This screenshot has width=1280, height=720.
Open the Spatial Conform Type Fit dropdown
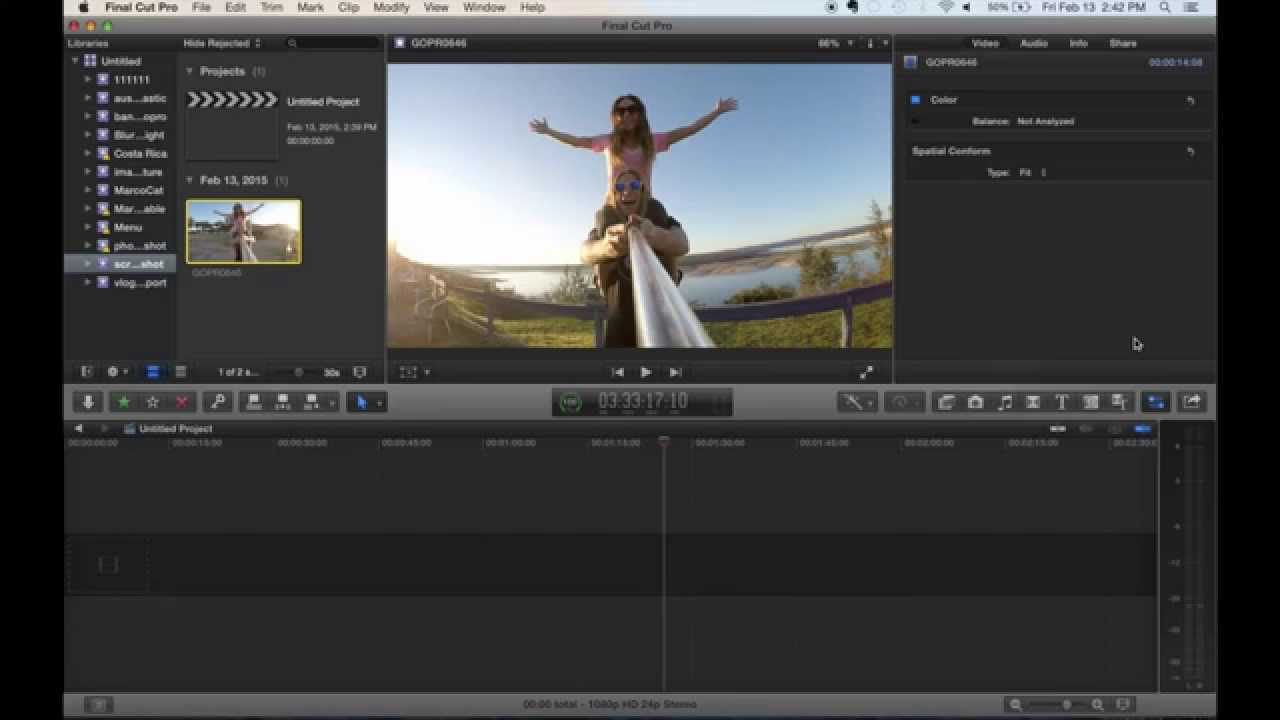click(x=1032, y=172)
